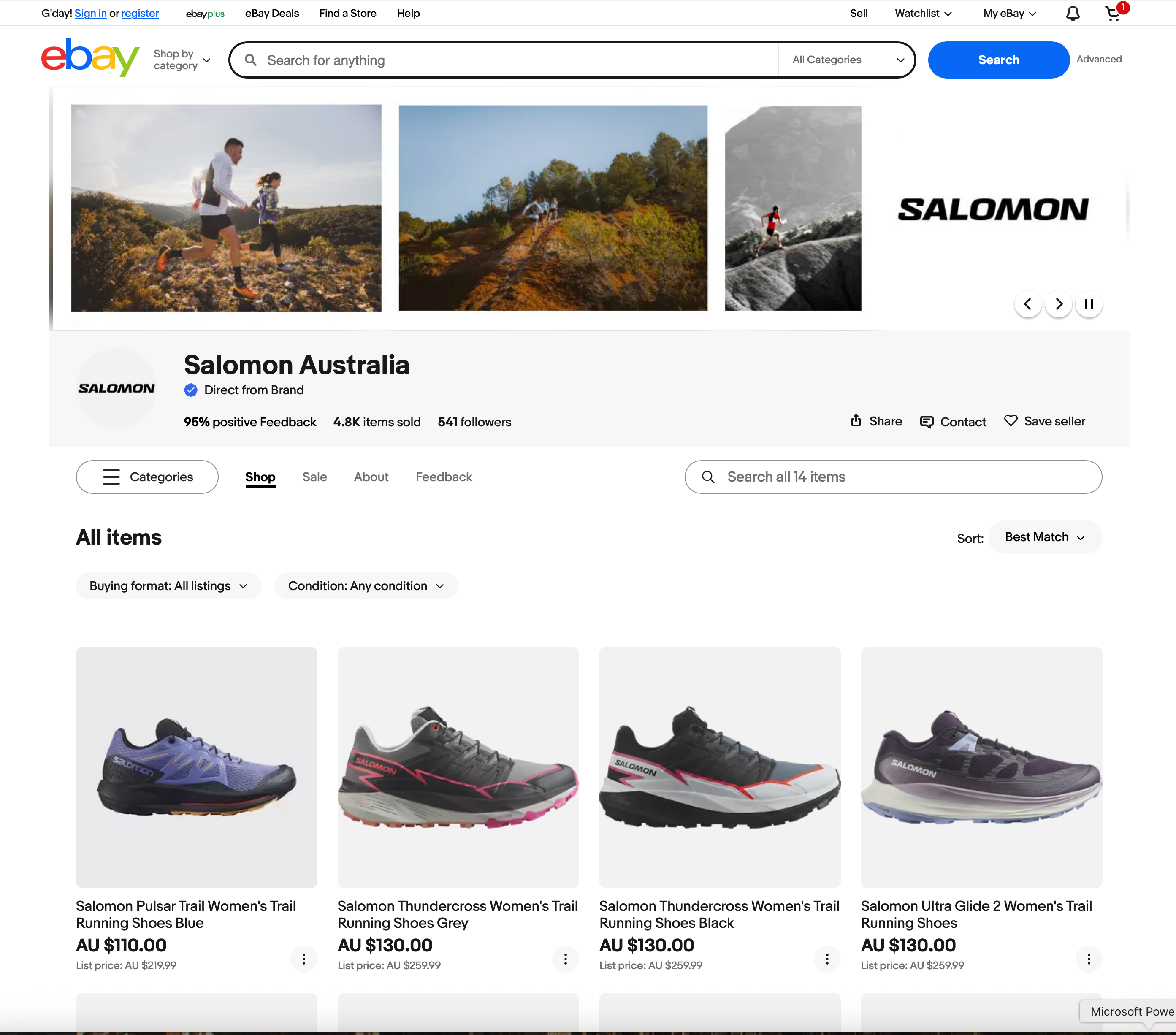The height and width of the screenshot is (1035, 1176).
Task: Go back a slide with the previous arrow
Action: coord(1027,304)
